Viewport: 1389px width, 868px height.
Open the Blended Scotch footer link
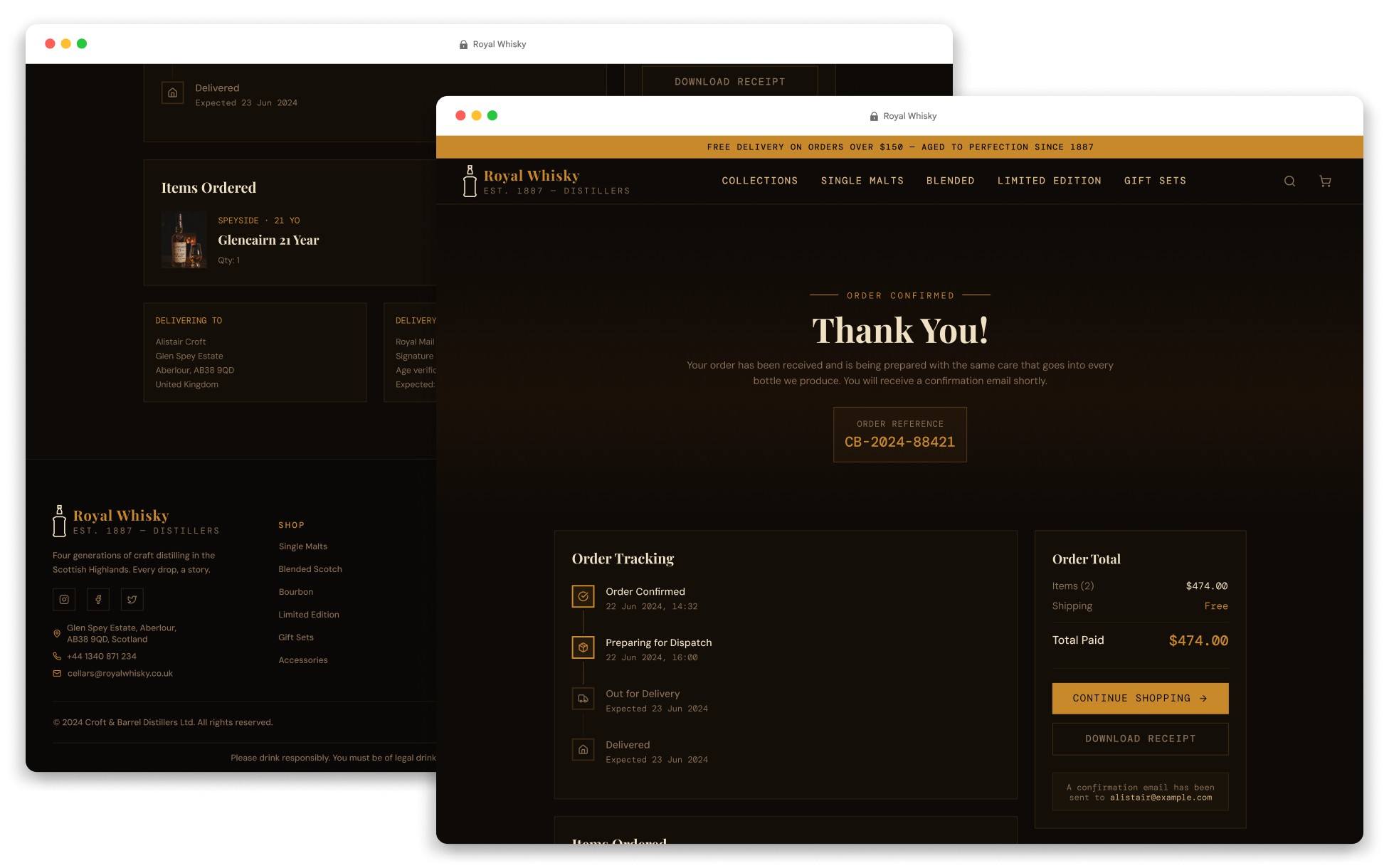pyautogui.click(x=310, y=569)
